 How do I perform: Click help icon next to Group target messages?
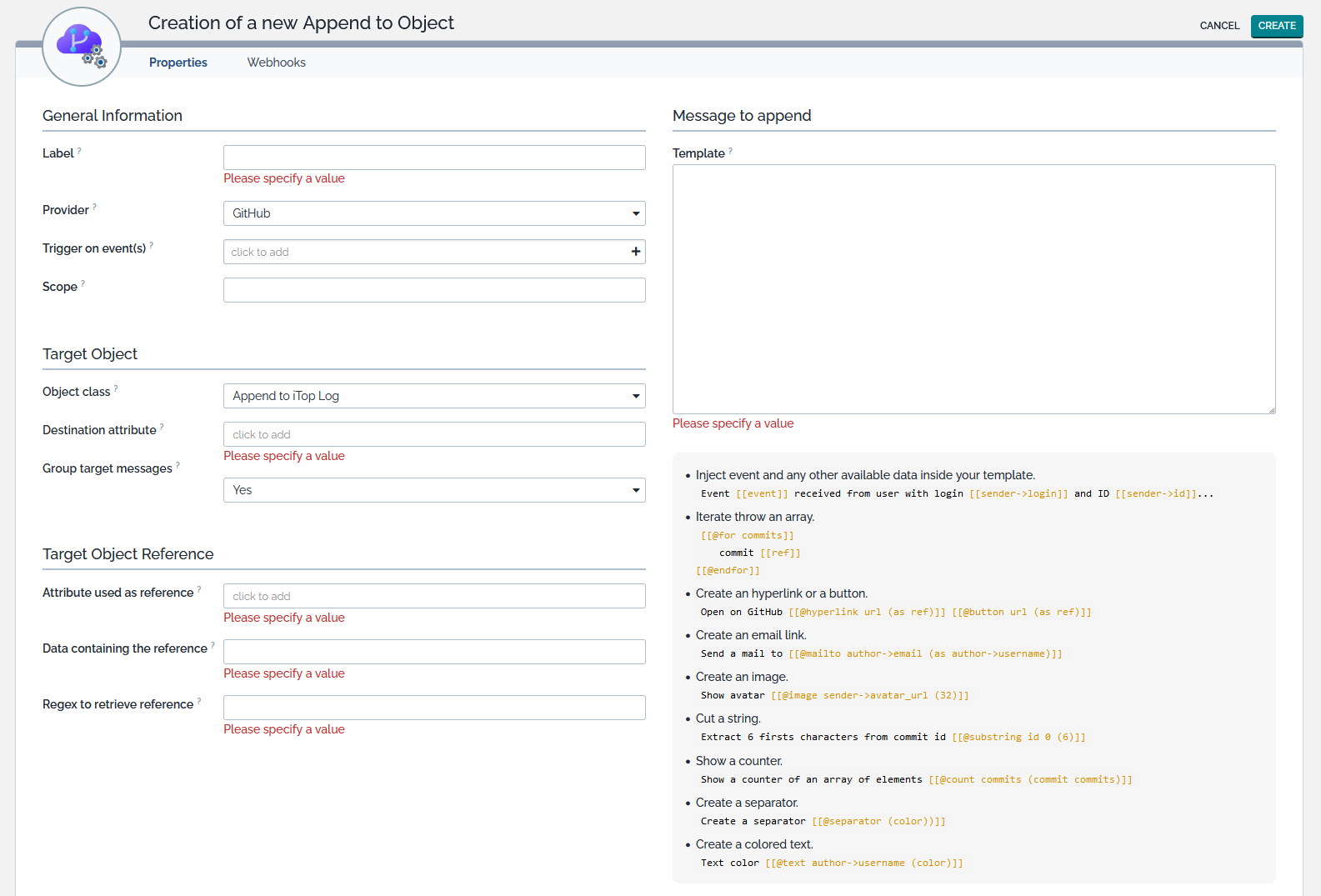click(178, 465)
